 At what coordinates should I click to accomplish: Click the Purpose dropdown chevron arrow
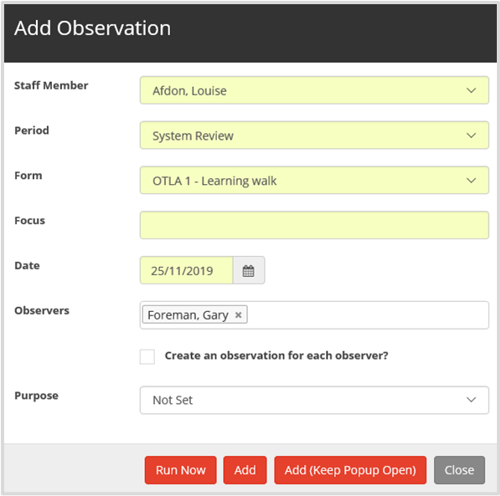point(471,399)
